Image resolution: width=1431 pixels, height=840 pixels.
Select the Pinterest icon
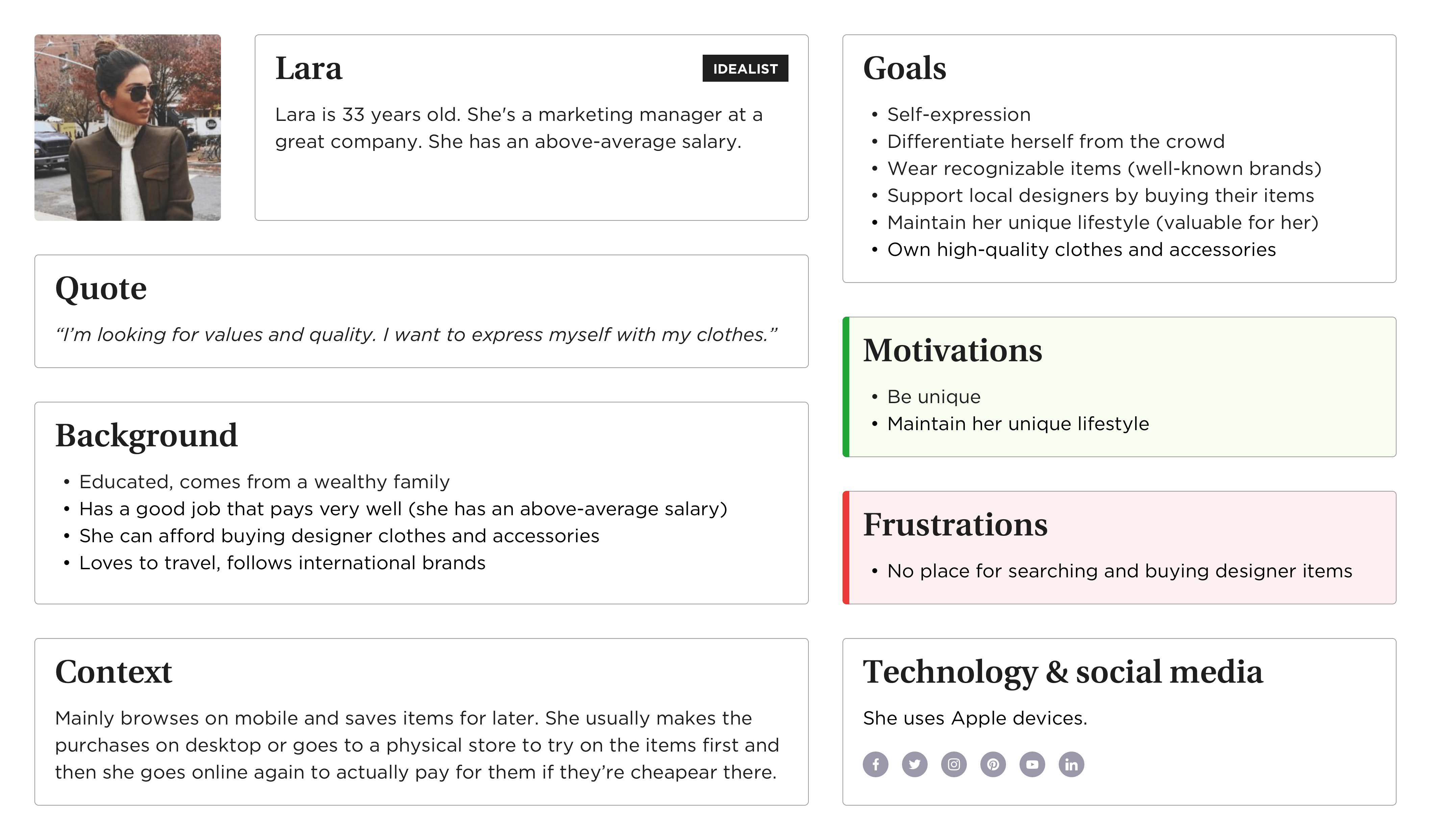993,764
